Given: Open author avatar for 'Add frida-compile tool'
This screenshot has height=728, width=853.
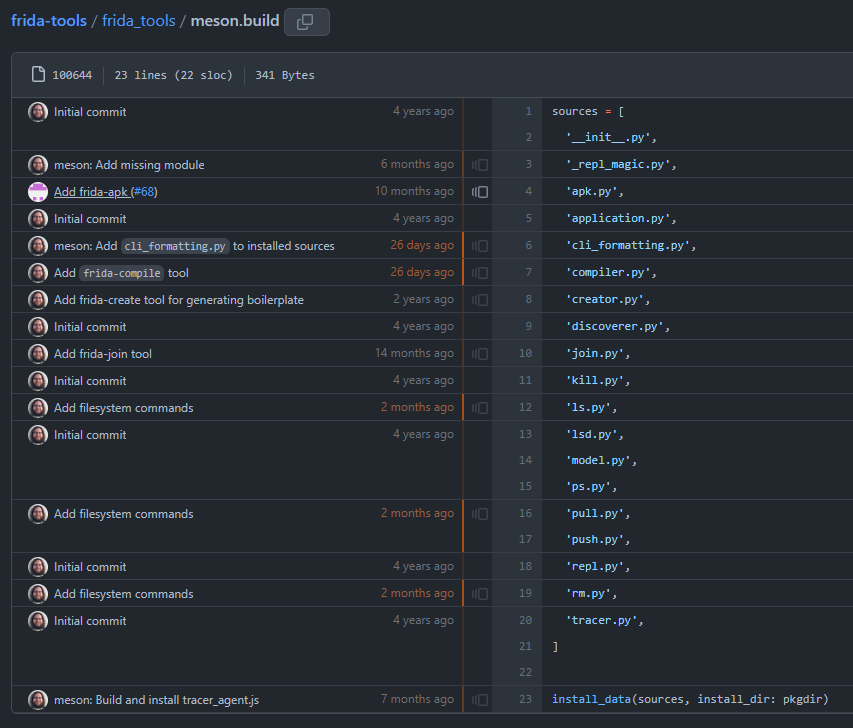Looking at the screenshot, I should (38, 273).
